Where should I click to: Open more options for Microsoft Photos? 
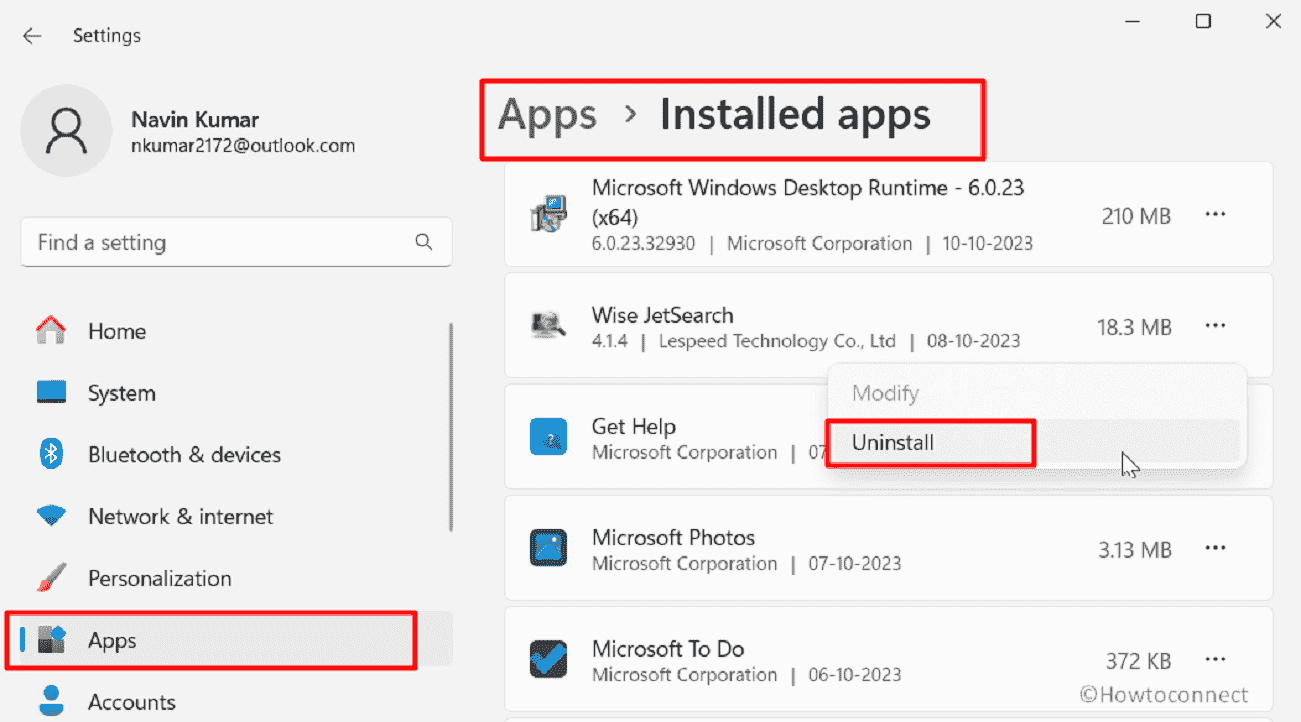tap(1215, 548)
